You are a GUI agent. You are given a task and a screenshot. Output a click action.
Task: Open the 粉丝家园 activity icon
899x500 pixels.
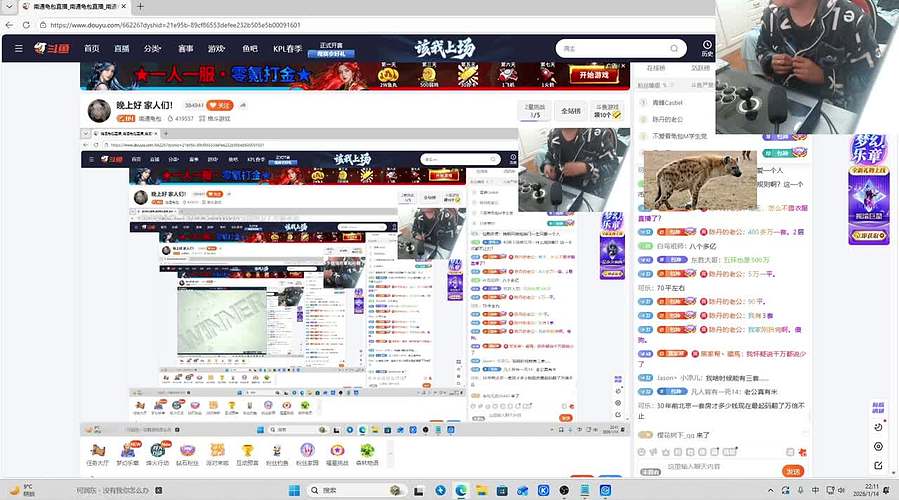(x=307, y=454)
